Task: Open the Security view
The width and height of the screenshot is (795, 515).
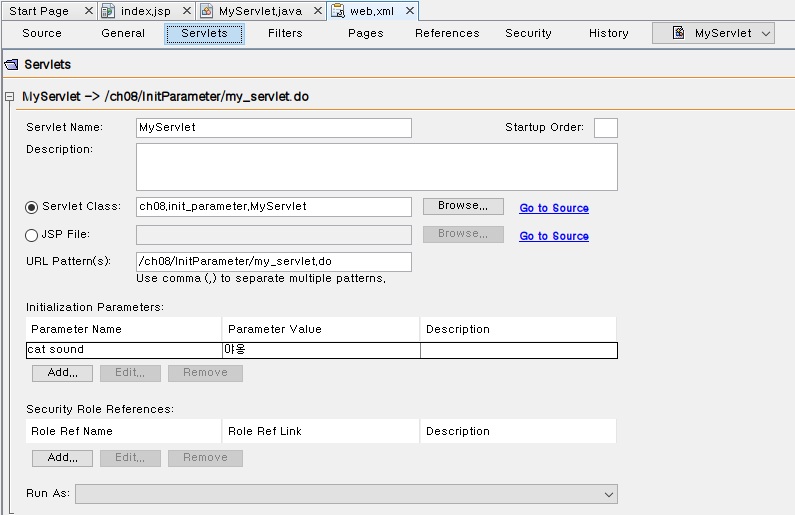Action: click(528, 33)
